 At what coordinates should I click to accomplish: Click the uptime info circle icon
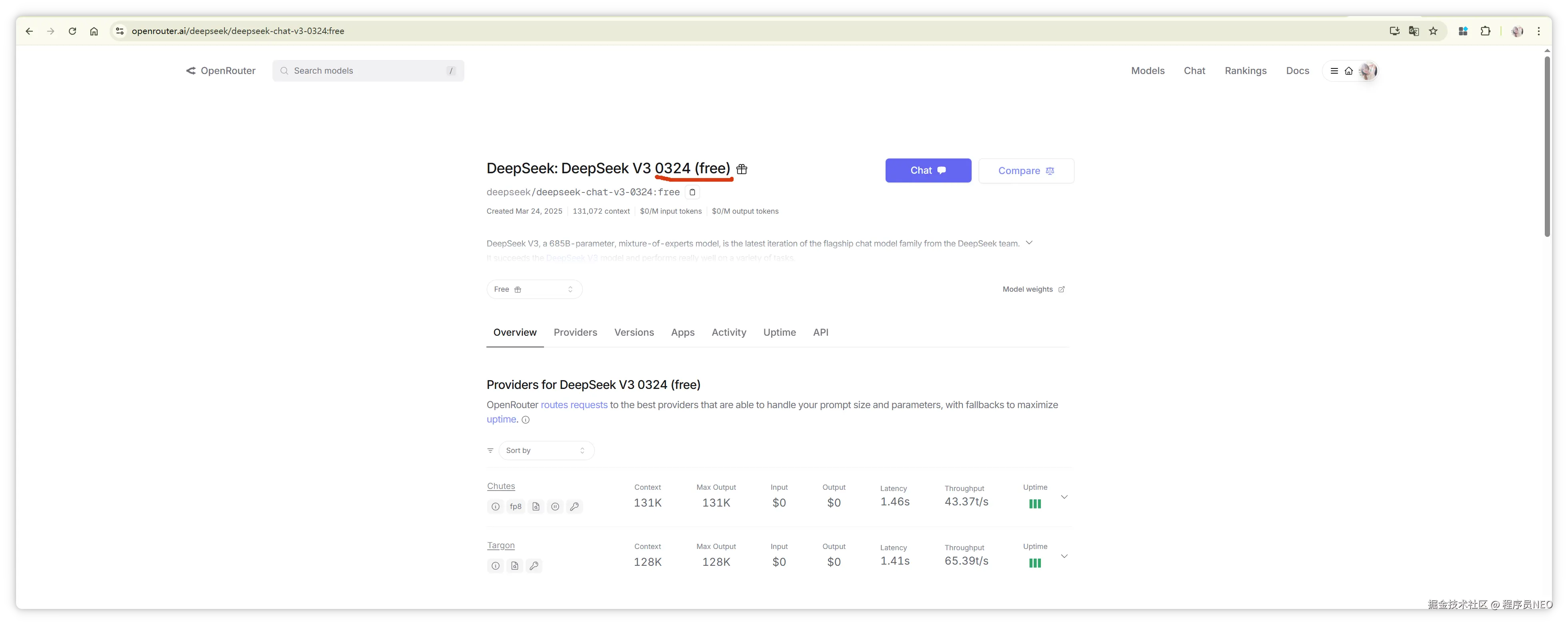pyautogui.click(x=526, y=420)
